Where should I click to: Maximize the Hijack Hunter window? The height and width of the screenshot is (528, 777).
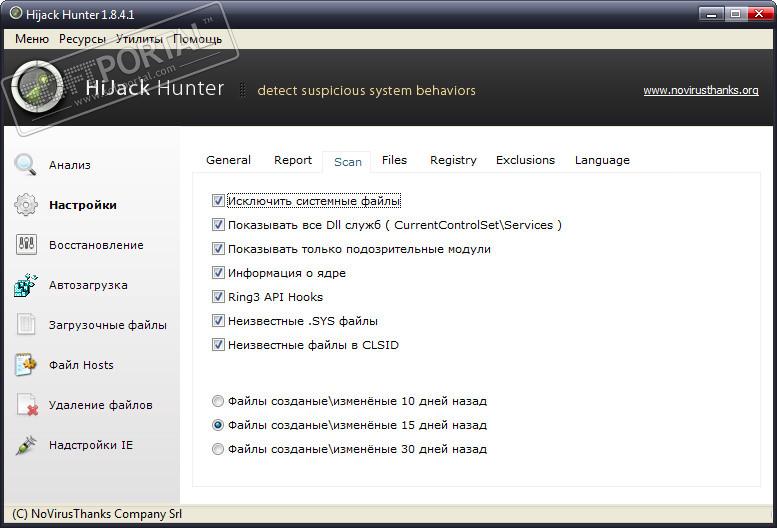(736, 14)
